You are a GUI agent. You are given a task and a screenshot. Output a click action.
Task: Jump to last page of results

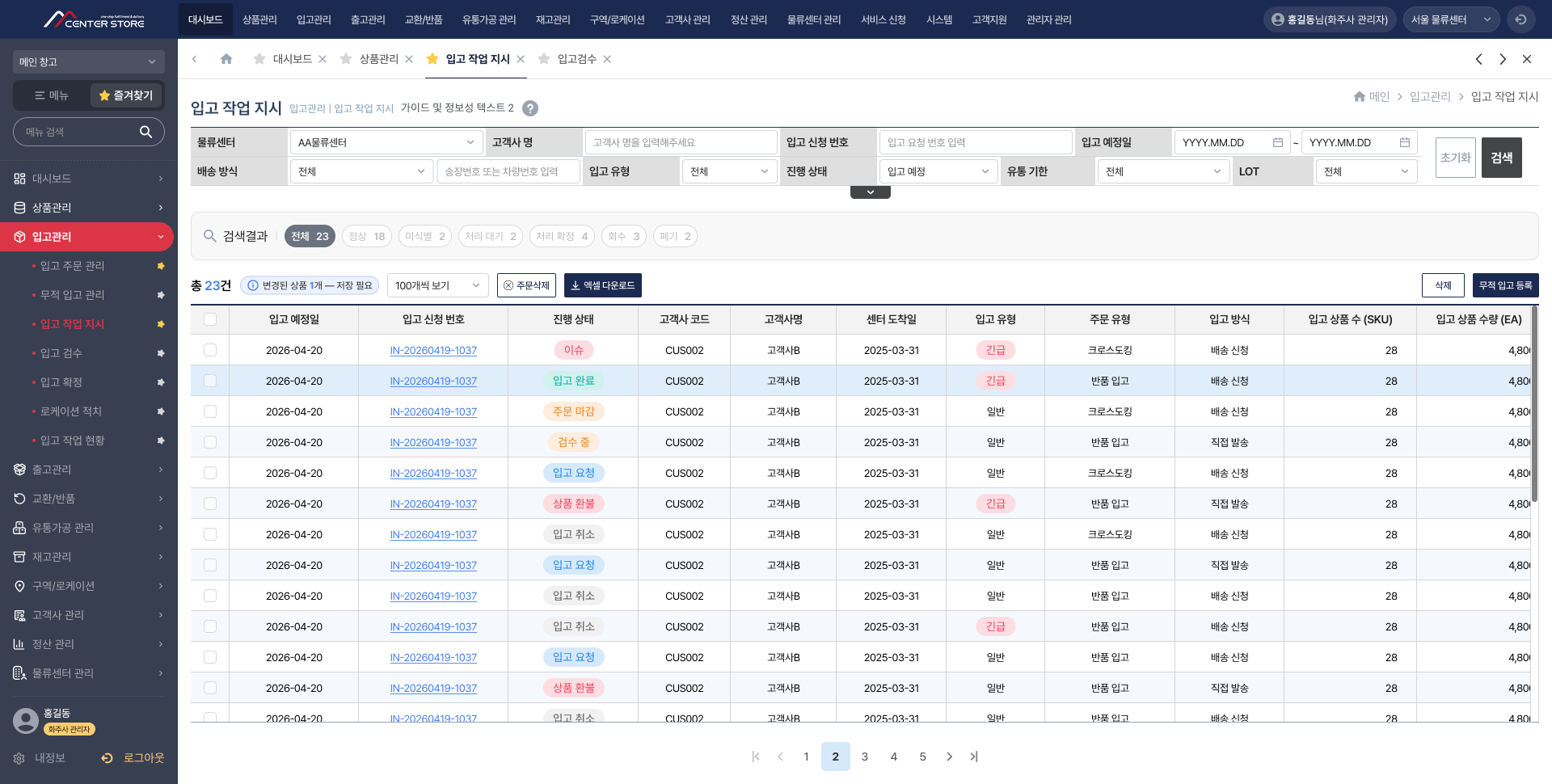tap(974, 757)
